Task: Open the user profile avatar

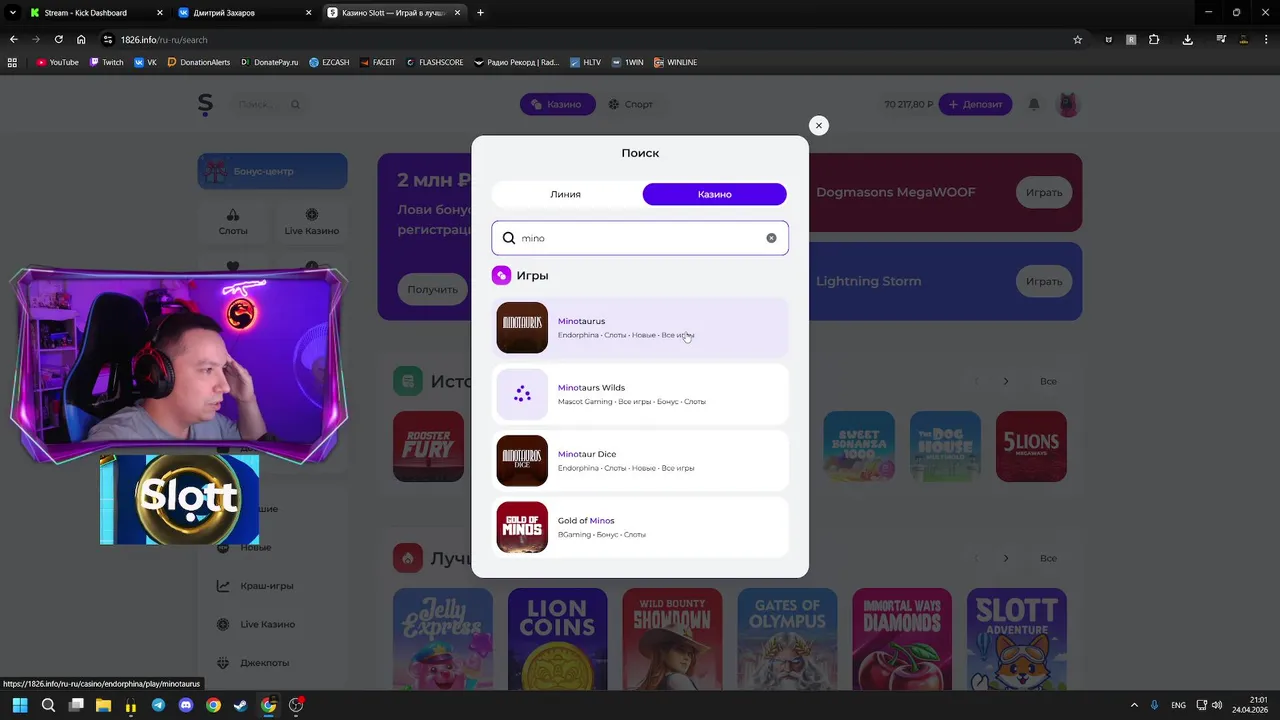Action: click(x=1068, y=104)
